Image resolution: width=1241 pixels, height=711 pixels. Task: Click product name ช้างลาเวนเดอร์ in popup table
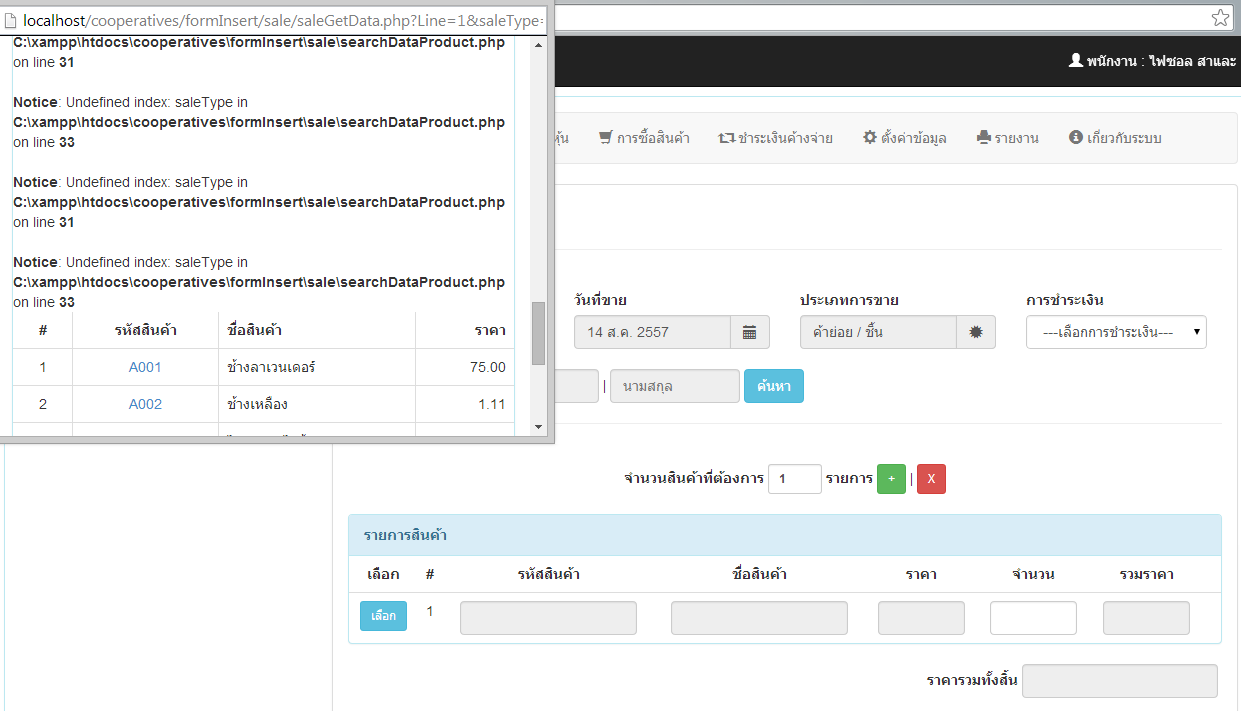click(x=272, y=367)
